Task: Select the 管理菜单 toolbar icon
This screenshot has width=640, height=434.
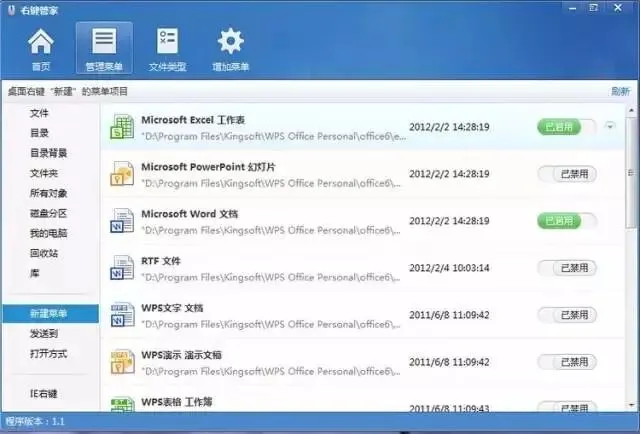Action: click(x=104, y=49)
